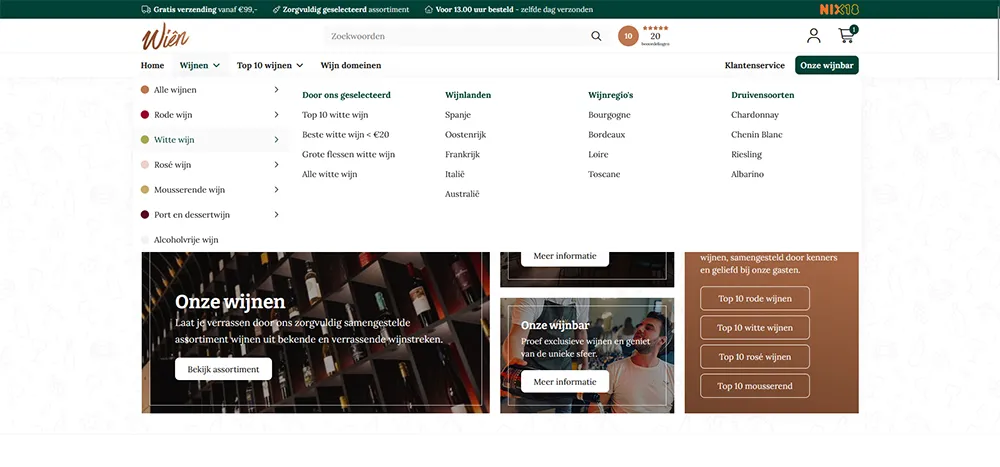Click the five-star rating with 20 reviews
The width and height of the screenshot is (1000, 467).
pyautogui.click(x=655, y=36)
